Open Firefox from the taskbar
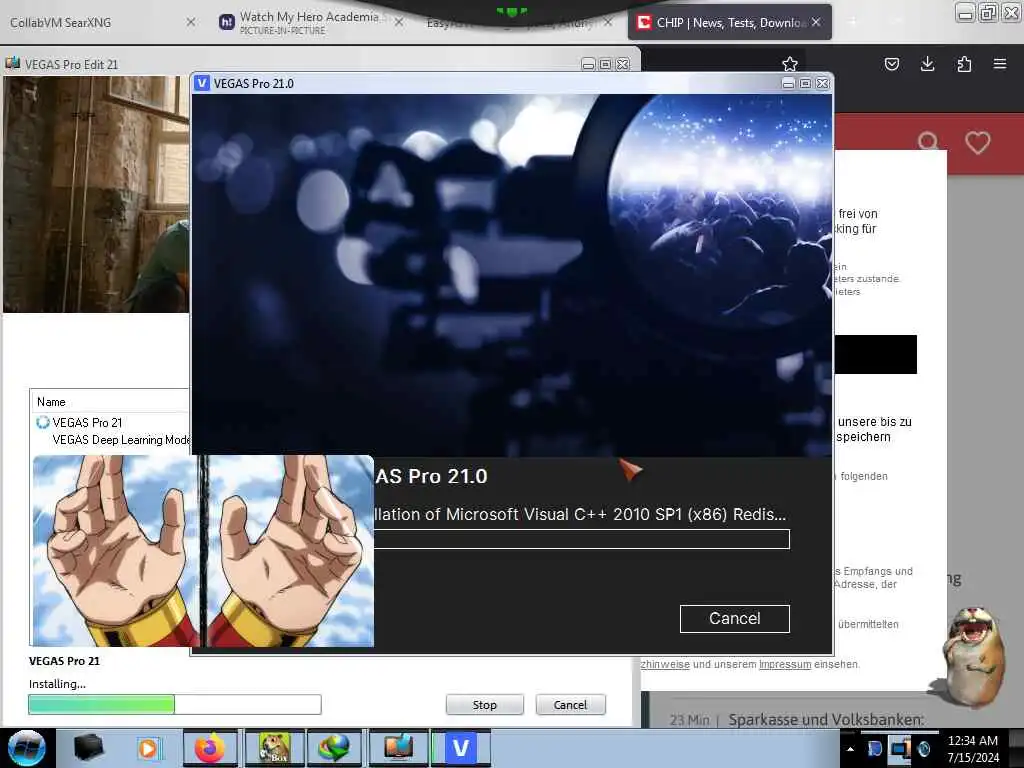1024x768 pixels. (210, 748)
